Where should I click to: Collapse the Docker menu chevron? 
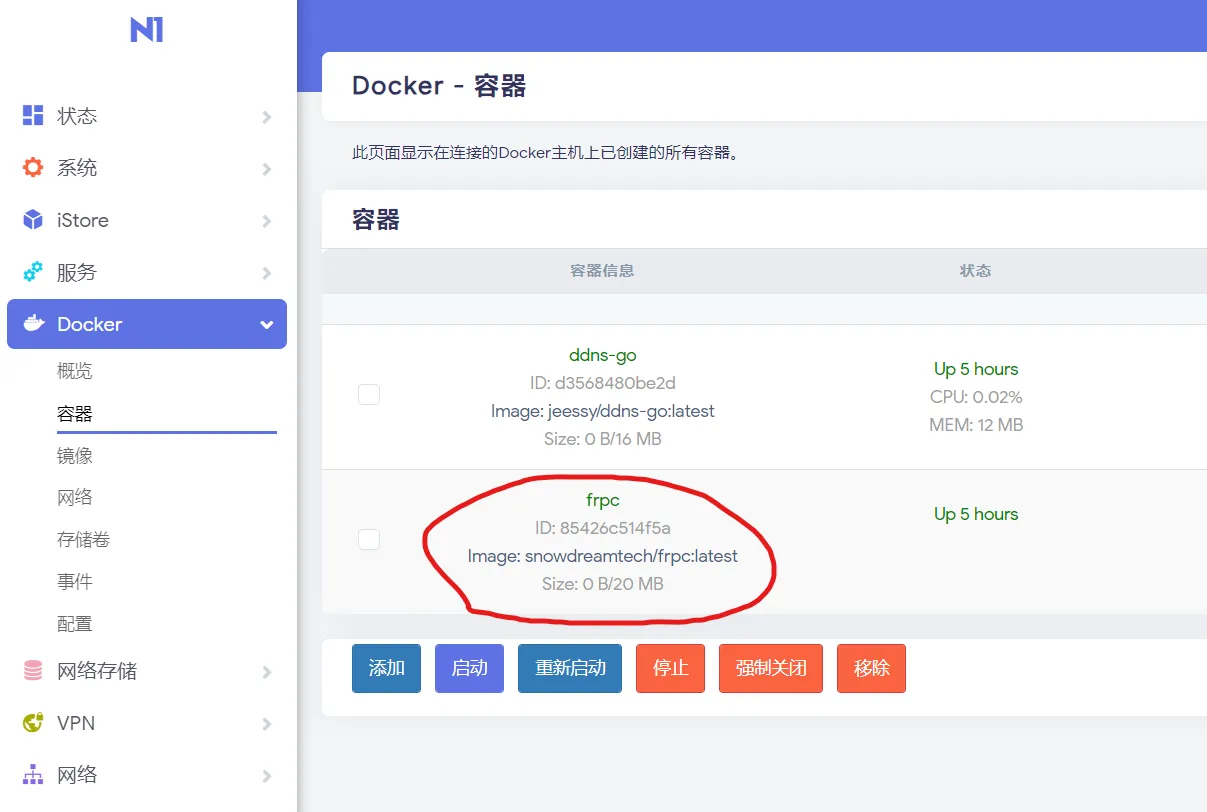tap(266, 325)
